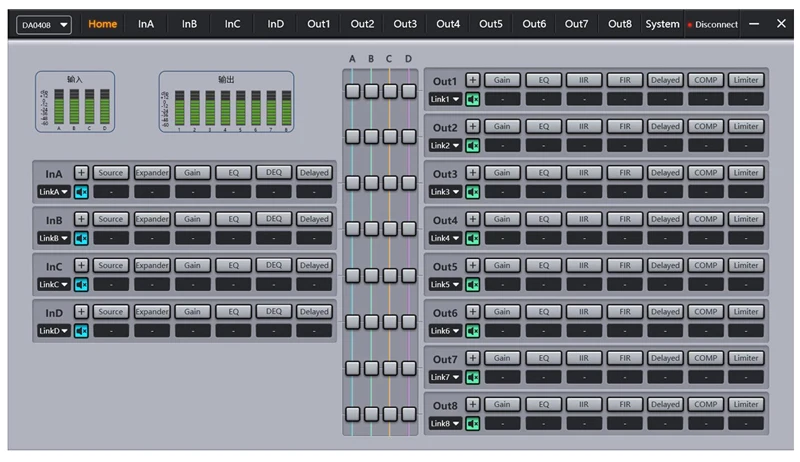Mute Out3 using its green speaker icon
800x462 pixels.
472,192
